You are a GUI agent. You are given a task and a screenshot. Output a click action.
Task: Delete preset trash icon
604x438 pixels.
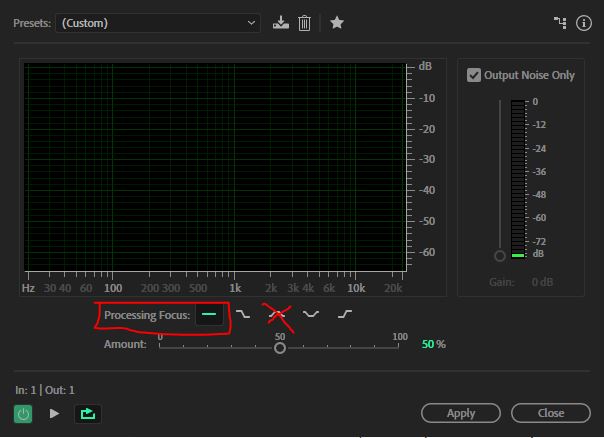304,23
